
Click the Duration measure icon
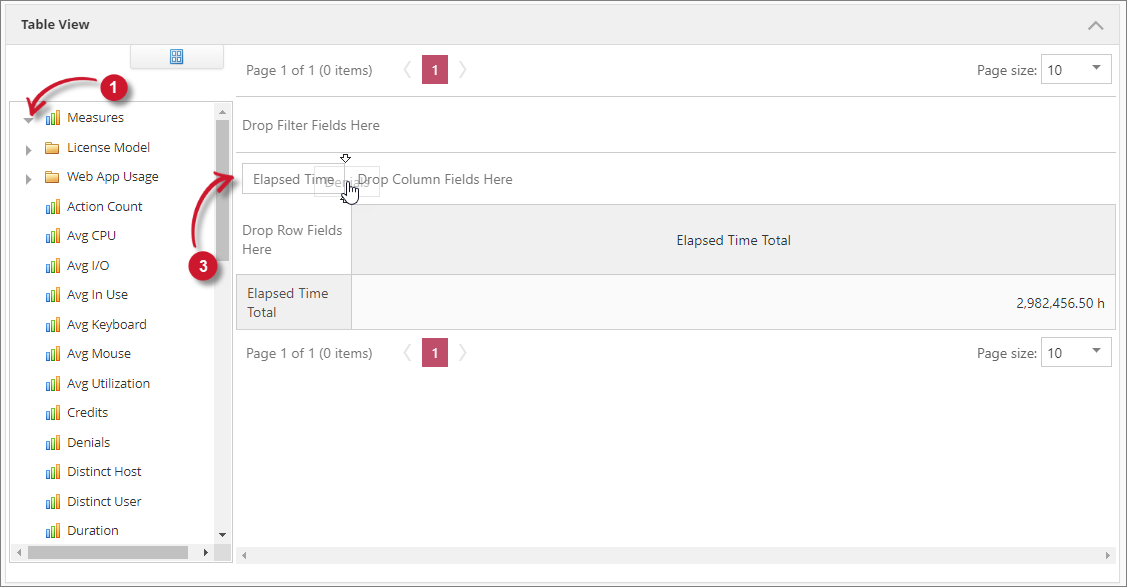coord(53,531)
